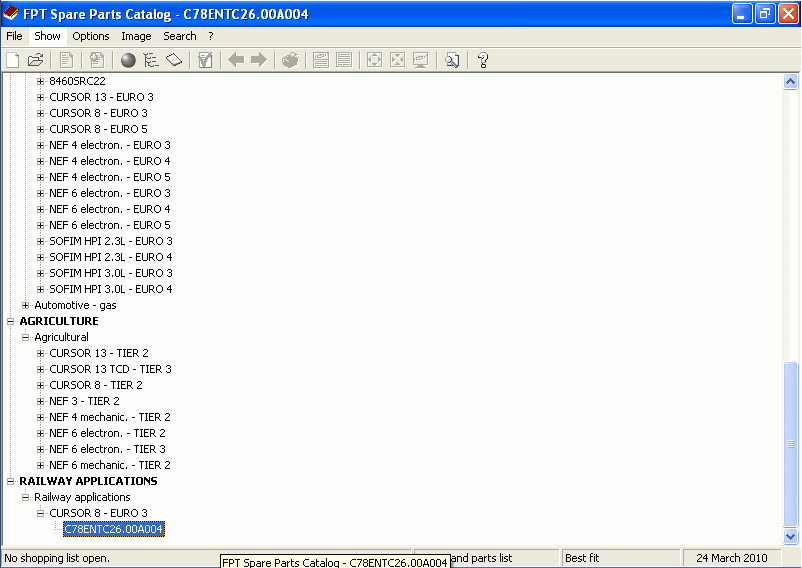This screenshot has width=802, height=568.
Task: Collapse the RAILWAY APPLICATIONS section
Action: click(x=10, y=481)
